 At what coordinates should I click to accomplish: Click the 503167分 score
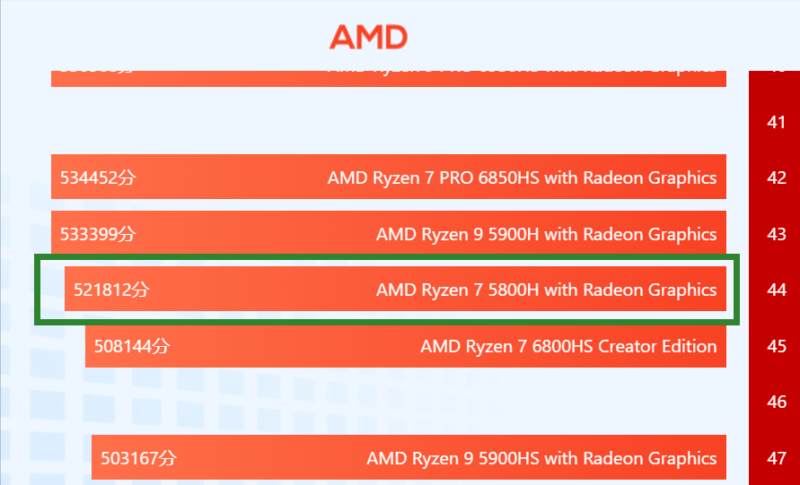point(138,458)
